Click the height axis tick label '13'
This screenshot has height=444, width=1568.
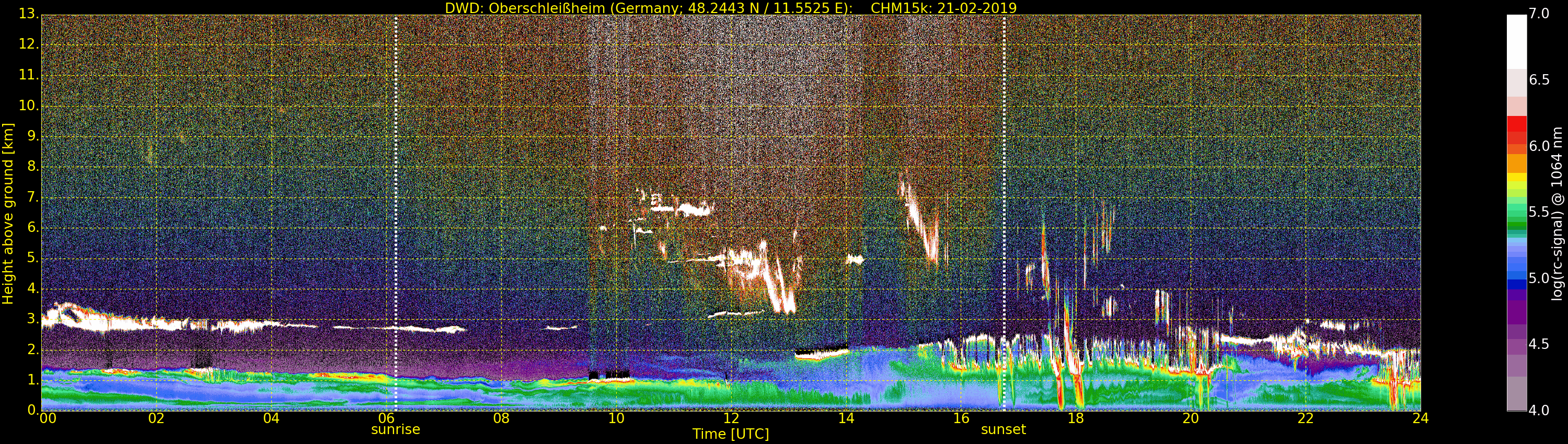[28, 14]
